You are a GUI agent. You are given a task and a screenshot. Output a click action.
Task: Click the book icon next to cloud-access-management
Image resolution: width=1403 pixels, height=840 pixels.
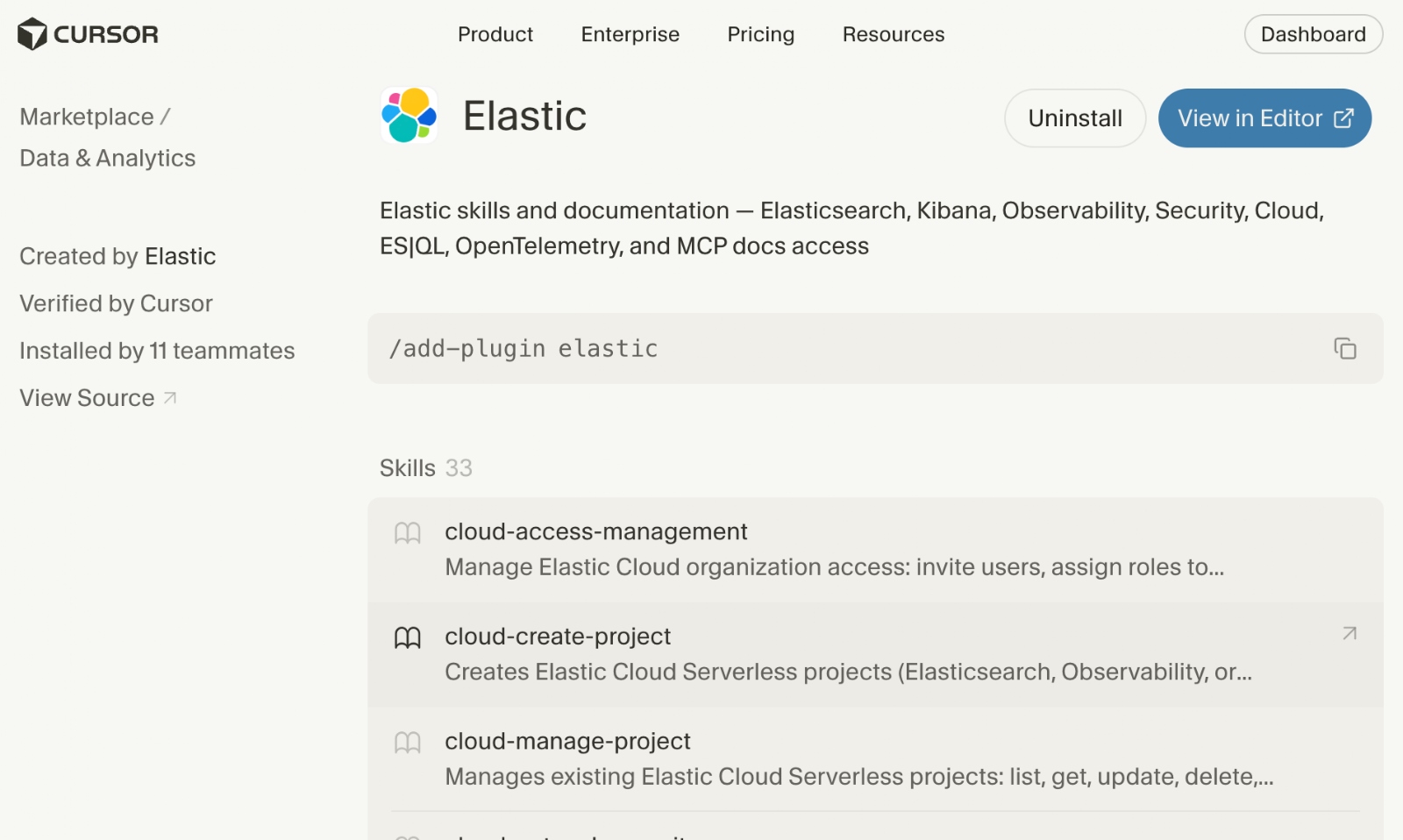(x=407, y=532)
